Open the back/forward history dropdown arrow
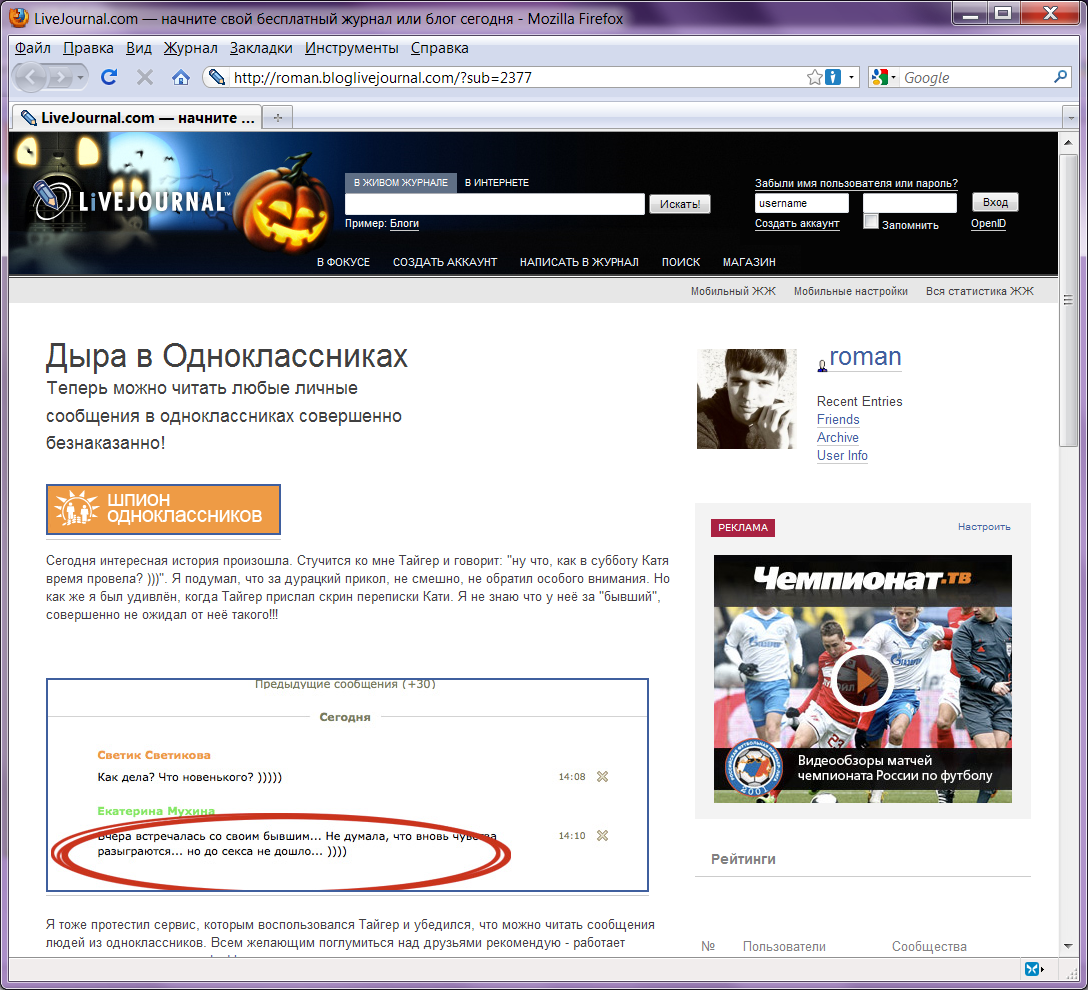The image size is (1088, 991). point(80,77)
